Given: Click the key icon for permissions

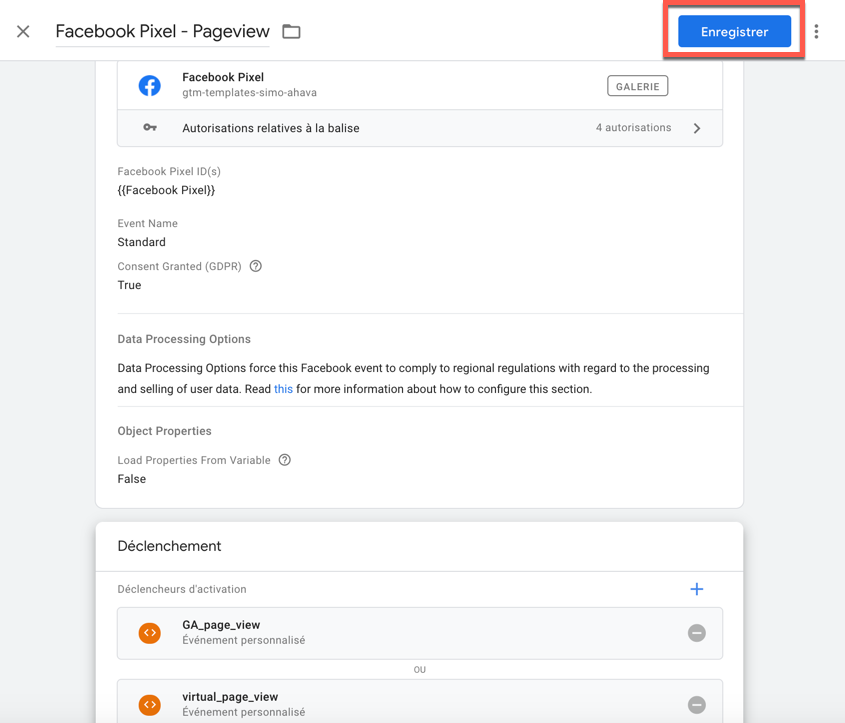Looking at the screenshot, I should [150, 128].
